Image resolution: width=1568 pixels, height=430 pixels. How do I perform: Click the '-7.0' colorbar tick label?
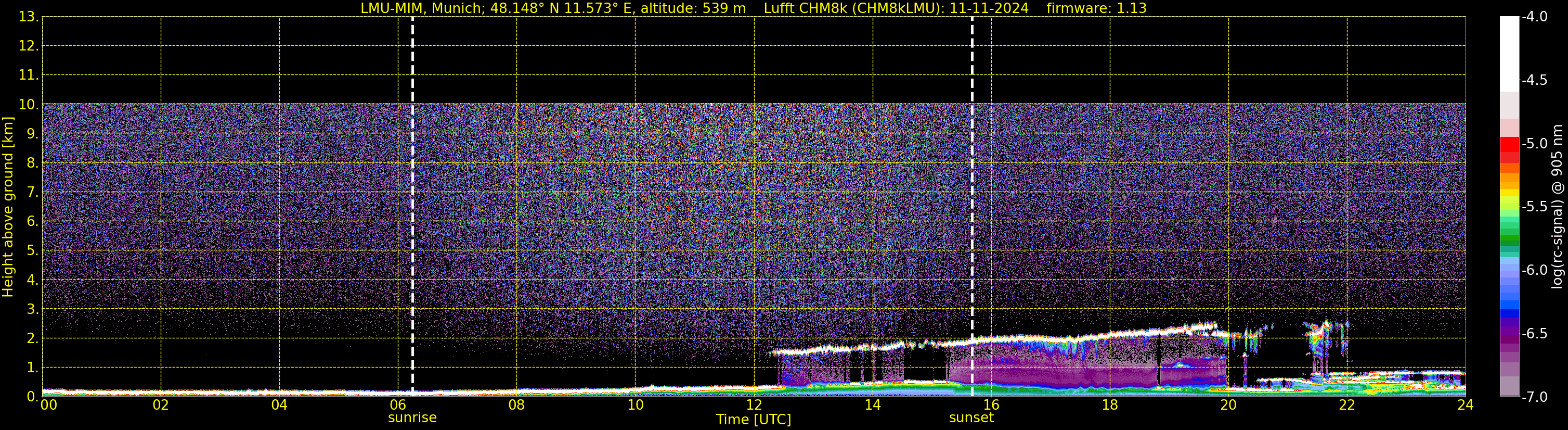tap(1535, 397)
